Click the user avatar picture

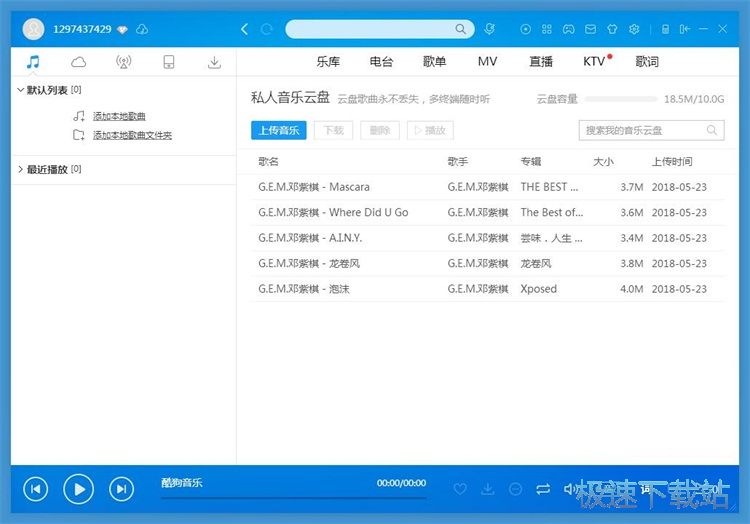coord(33,29)
